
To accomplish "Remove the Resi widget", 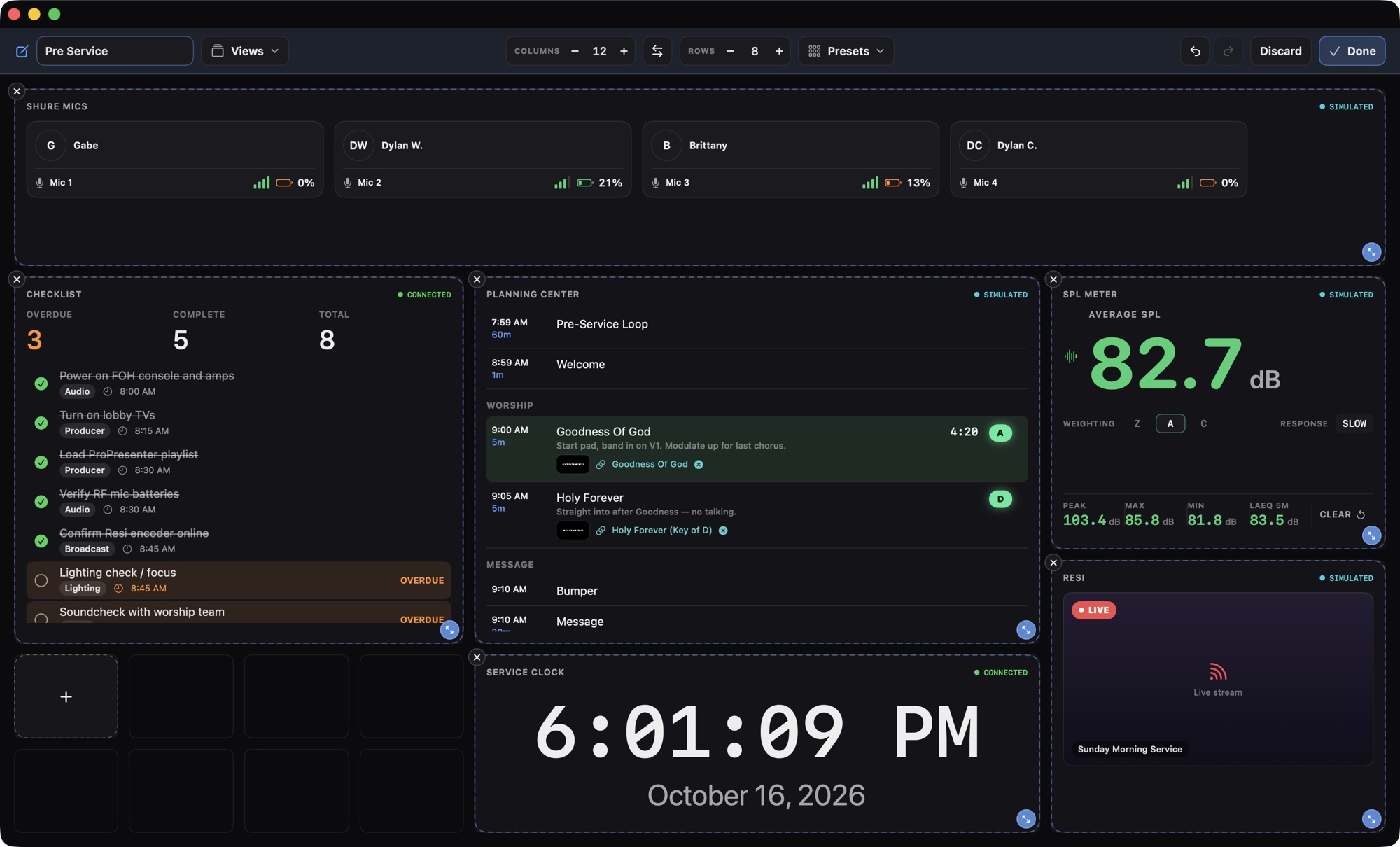I will click(1053, 563).
